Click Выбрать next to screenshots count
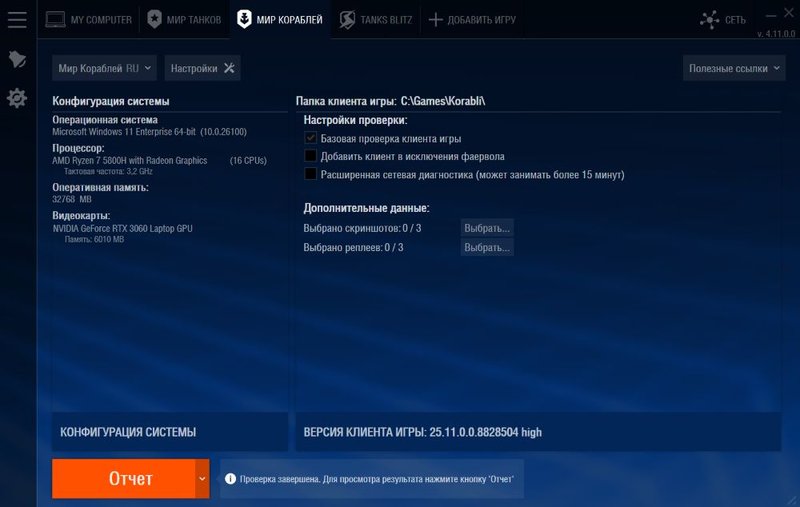The image size is (800, 507). click(487, 228)
